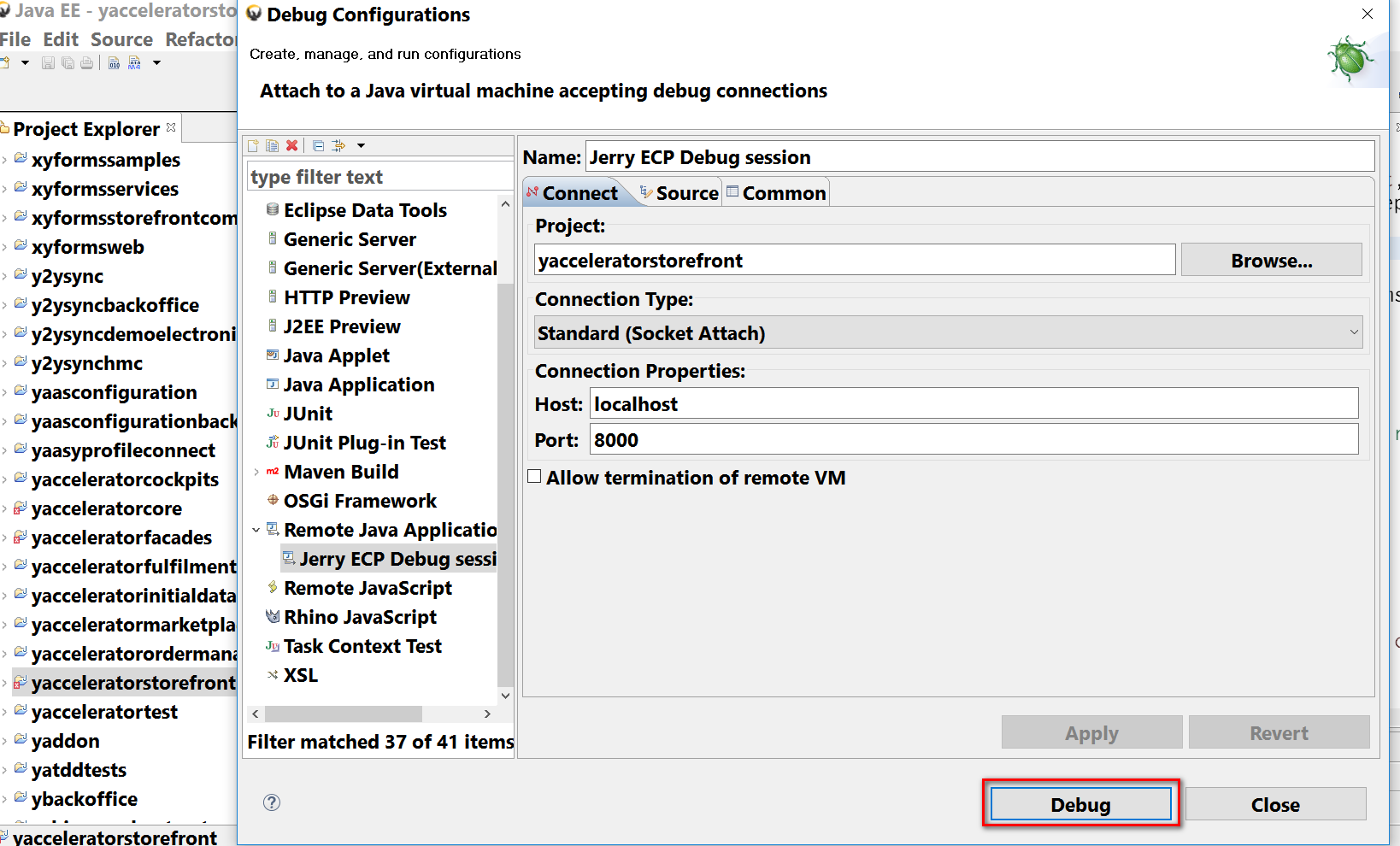Image resolution: width=1400 pixels, height=846 pixels.
Task: Open the Edit menu
Action: (61, 39)
